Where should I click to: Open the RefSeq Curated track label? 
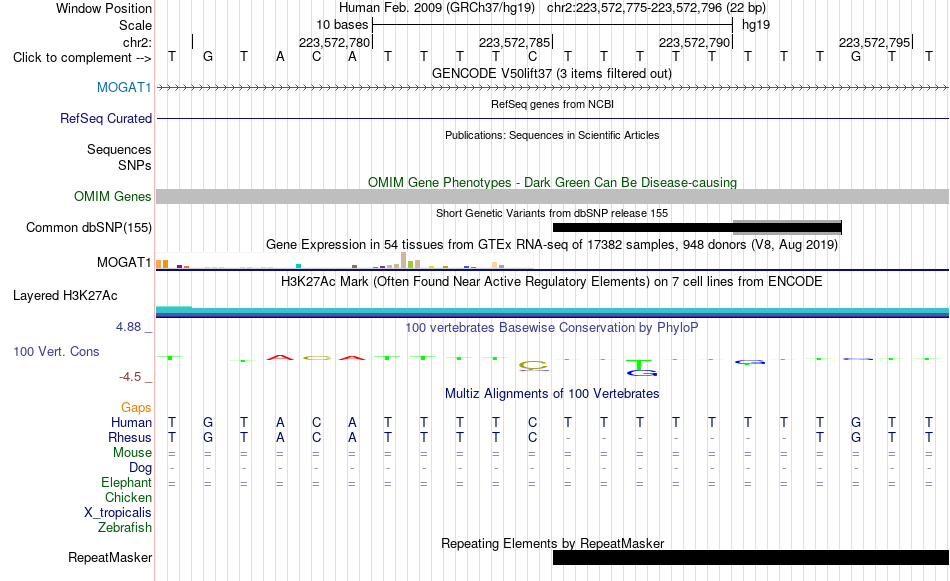click(x=106, y=118)
